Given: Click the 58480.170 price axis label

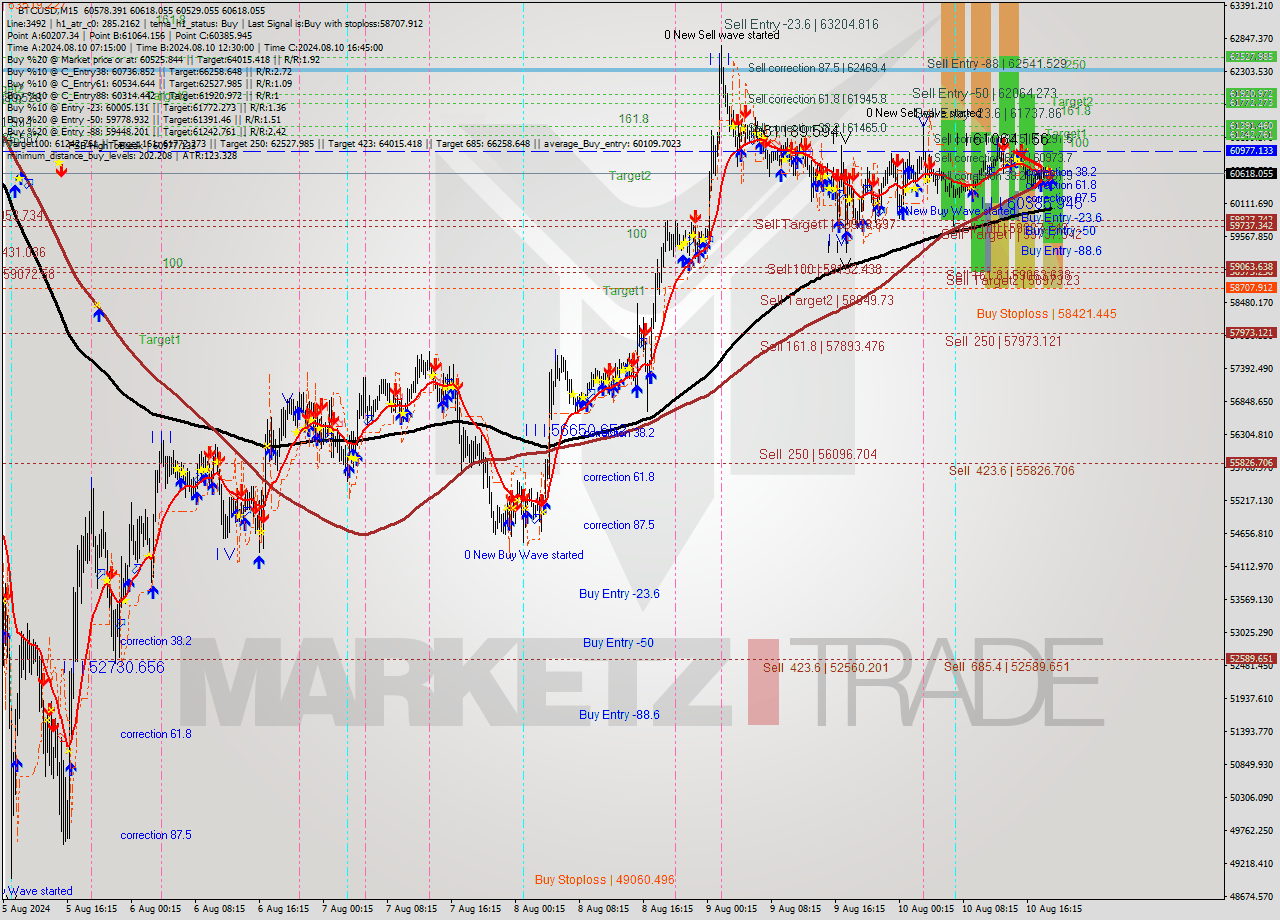Looking at the screenshot, I should [1251, 302].
